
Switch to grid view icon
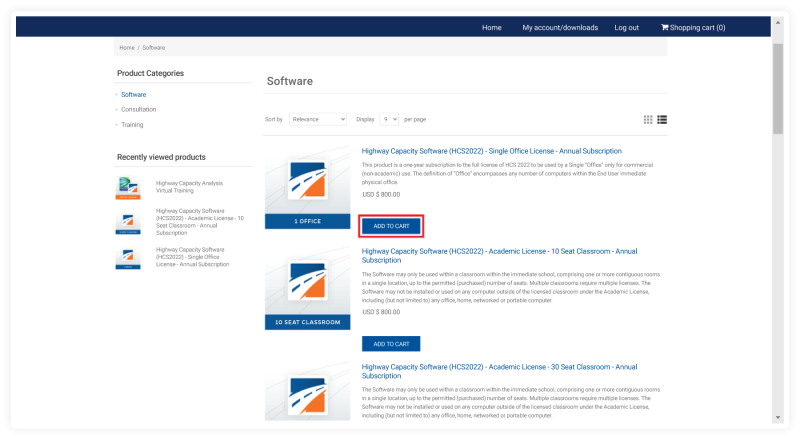click(x=648, y=119)
